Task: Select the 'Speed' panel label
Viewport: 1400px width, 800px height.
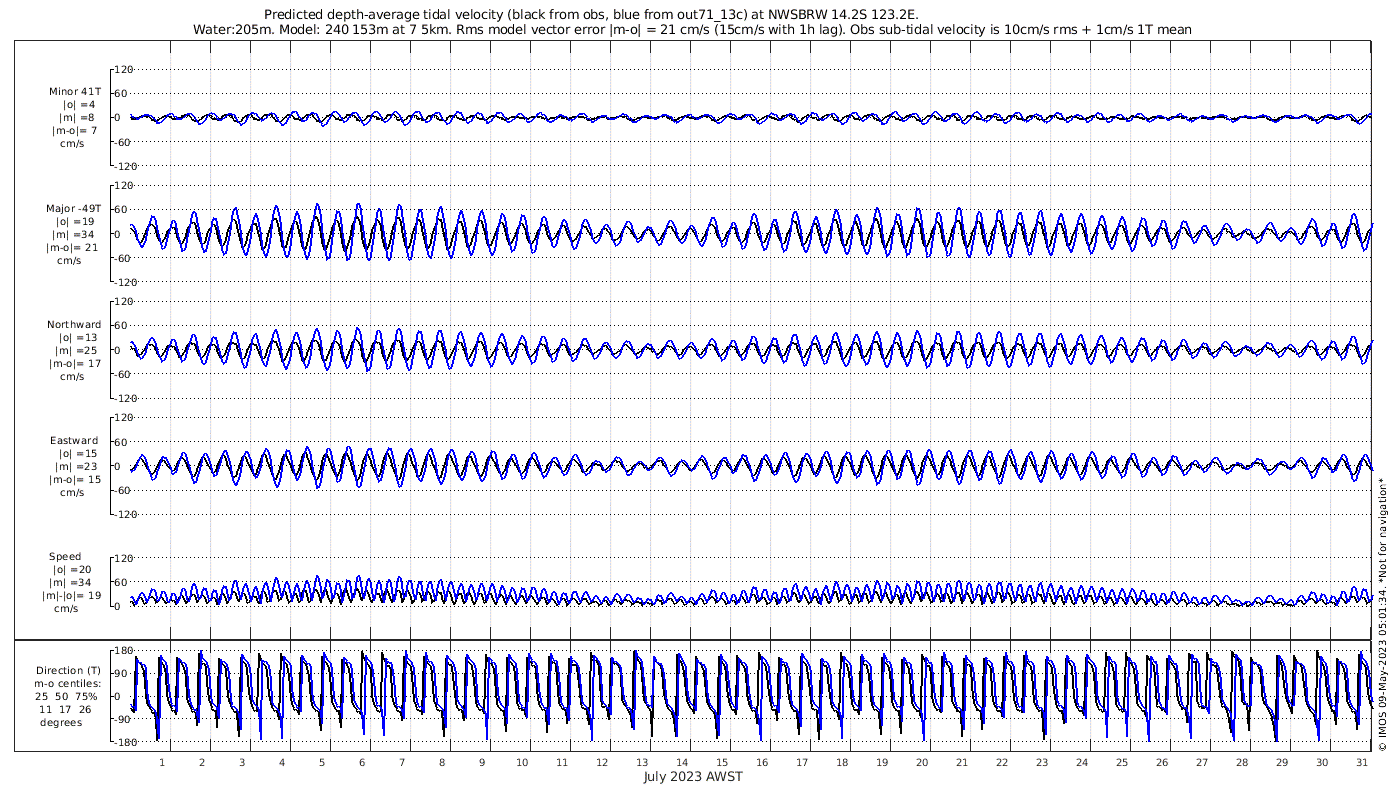Action: click(x=65, y=556)
